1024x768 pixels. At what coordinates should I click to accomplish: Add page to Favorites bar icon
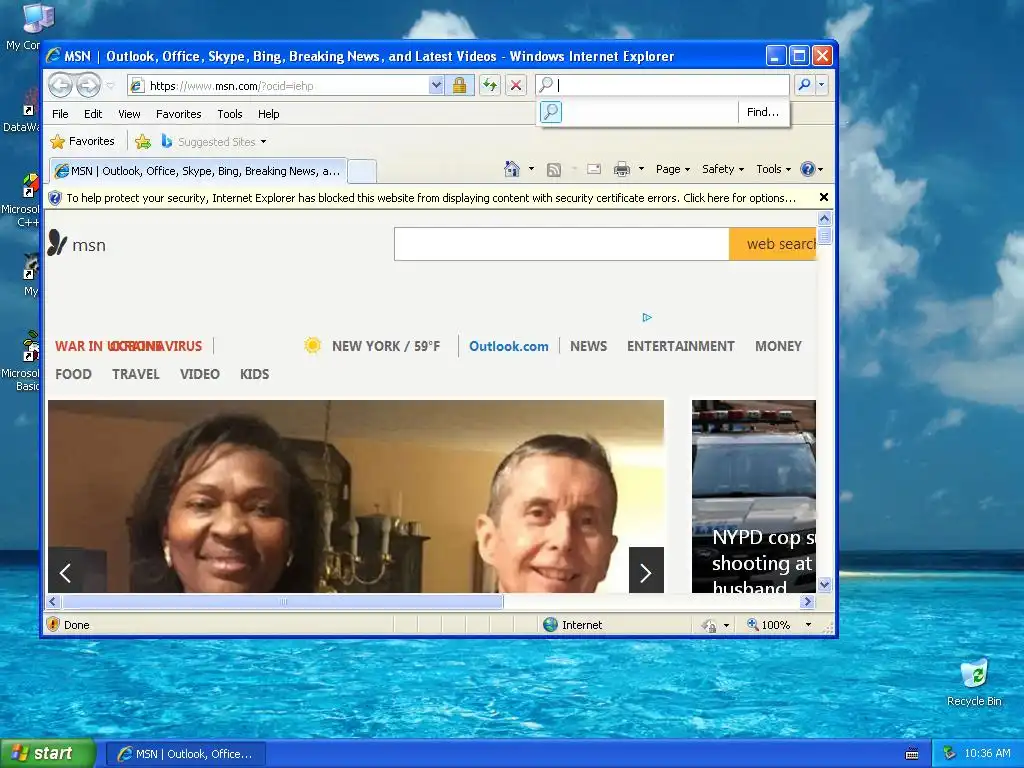[x=143, y=141]
